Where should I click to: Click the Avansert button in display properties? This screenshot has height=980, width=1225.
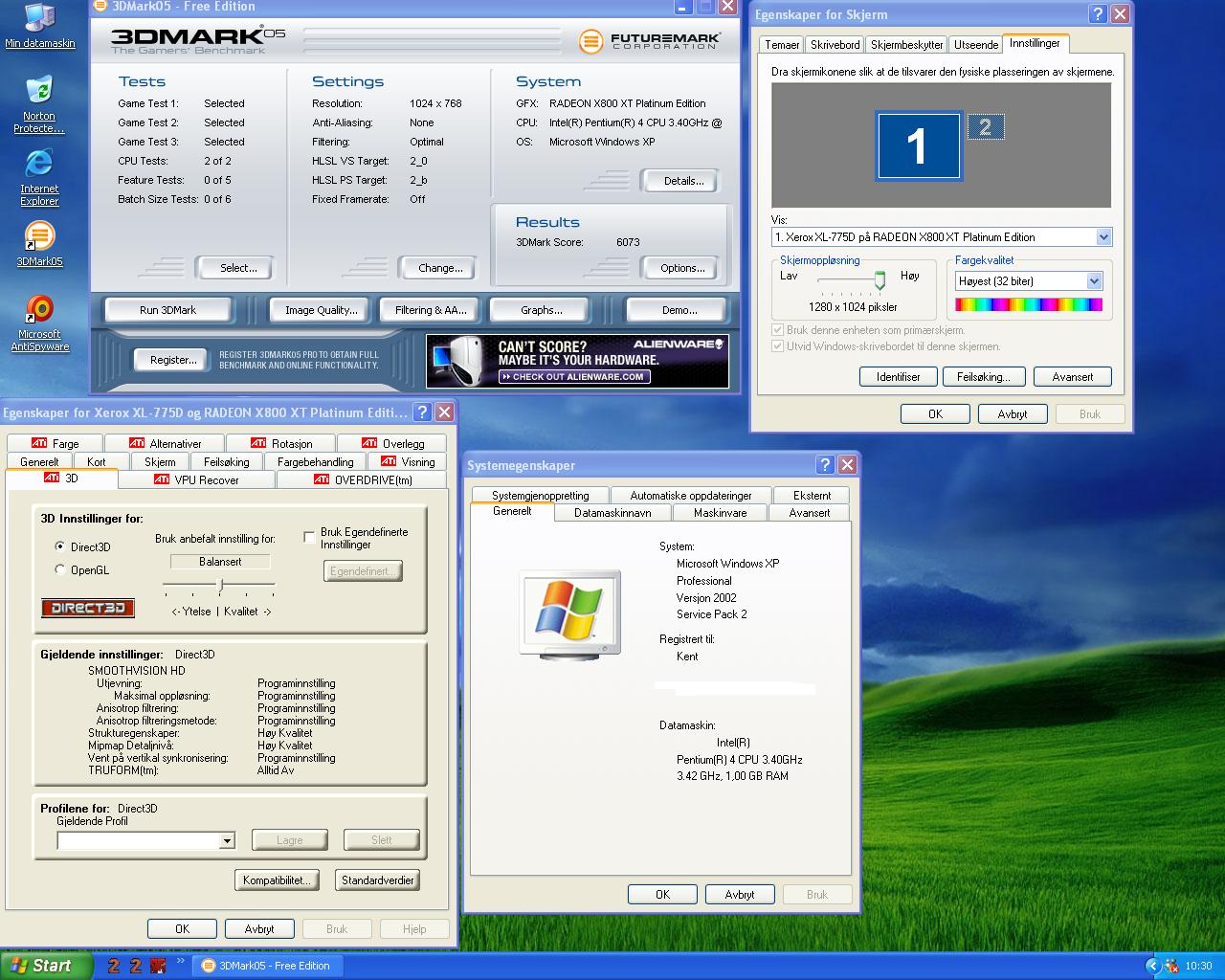click(1073, 376)
